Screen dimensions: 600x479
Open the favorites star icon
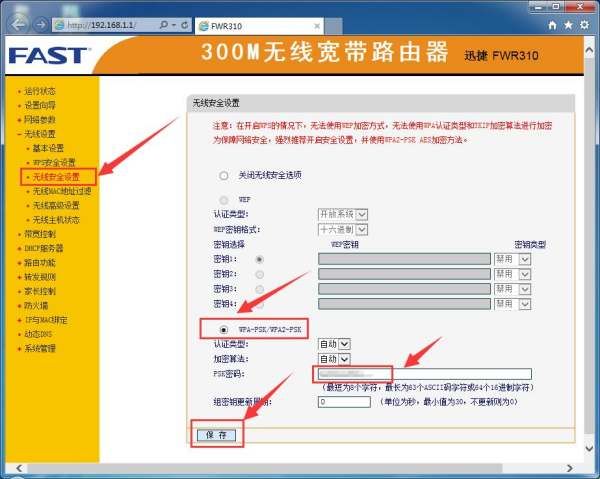coord(568,25)
